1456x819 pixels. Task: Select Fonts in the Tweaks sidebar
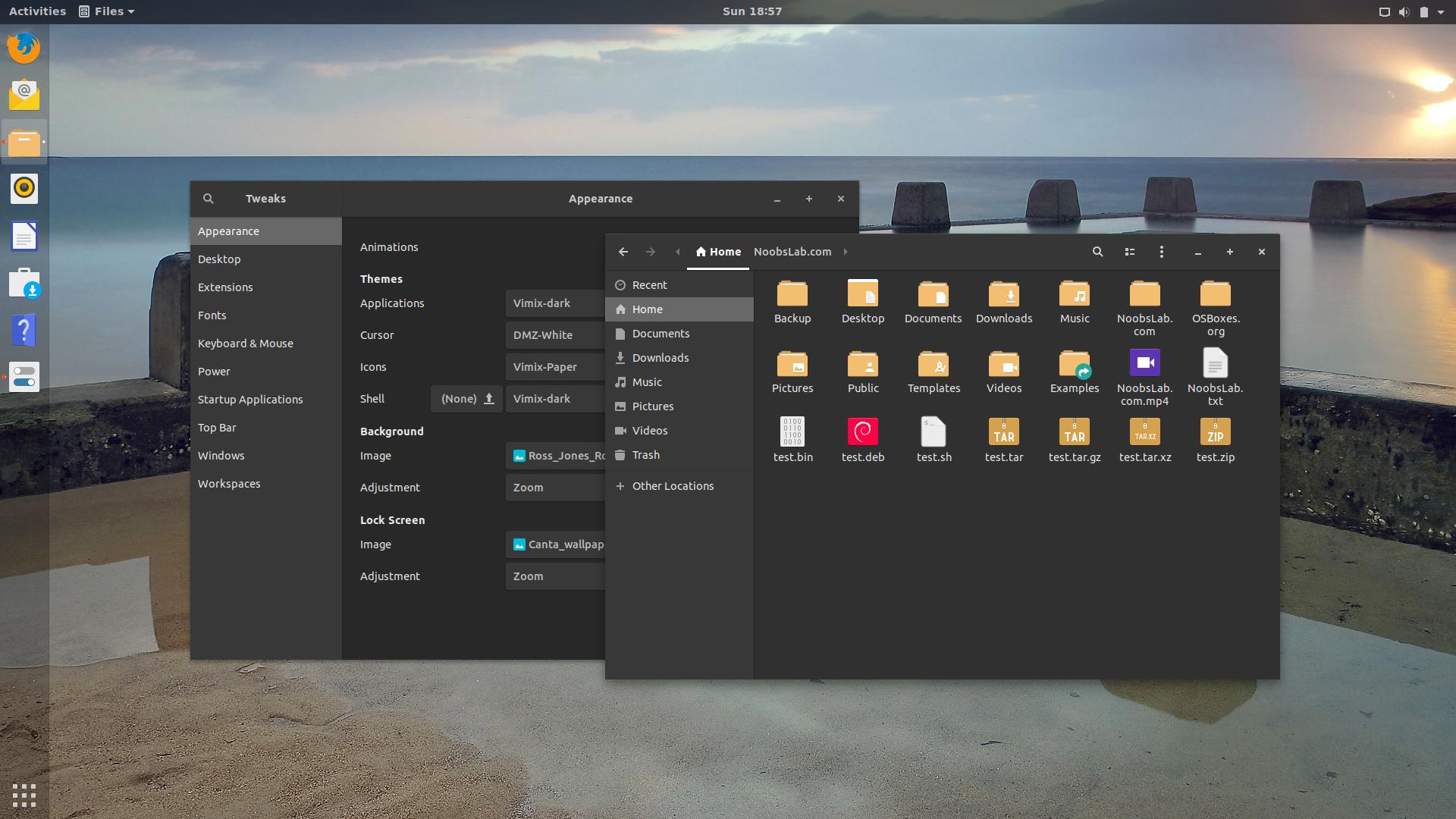212,315
